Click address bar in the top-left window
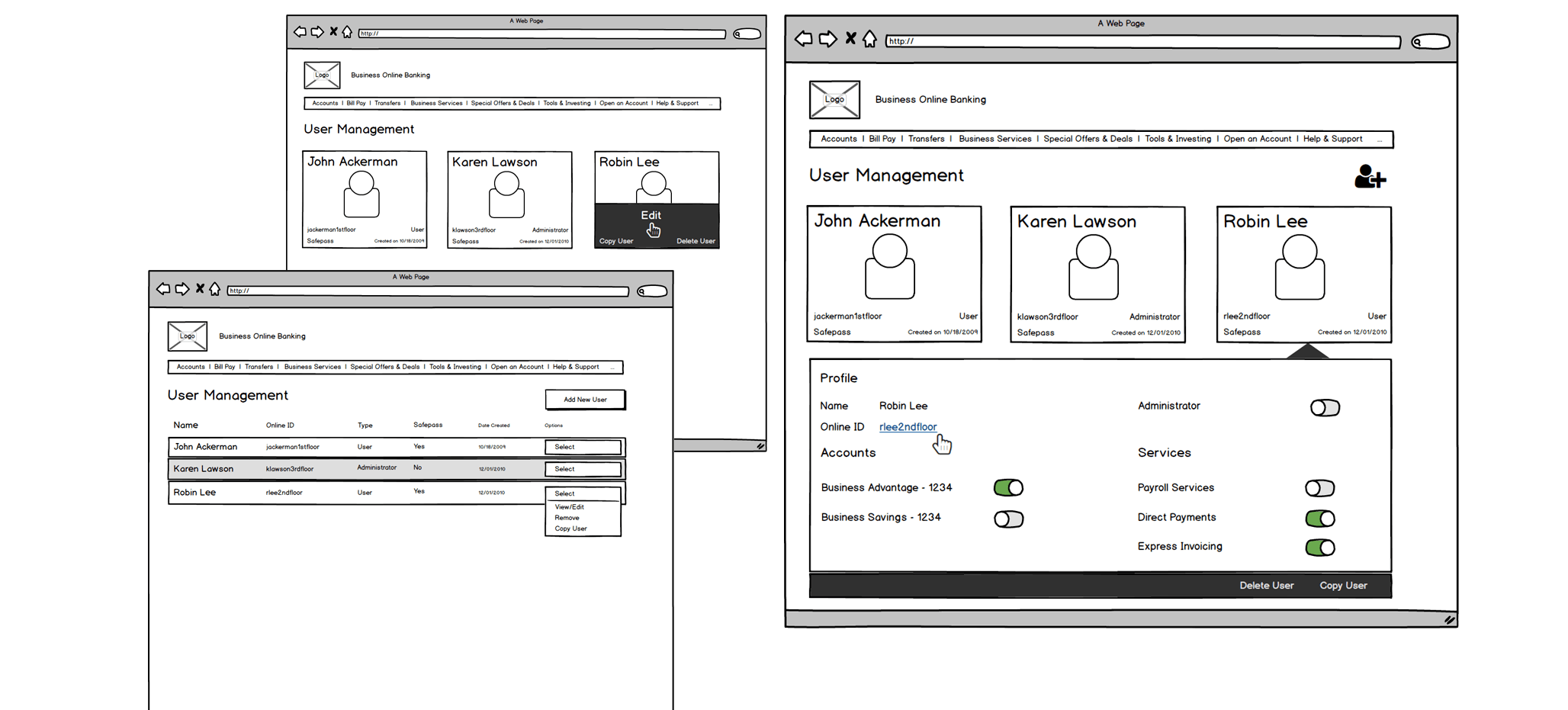The width and height of the screenshot is (1568, 710). pyautogui.click(x=542, y=34)
